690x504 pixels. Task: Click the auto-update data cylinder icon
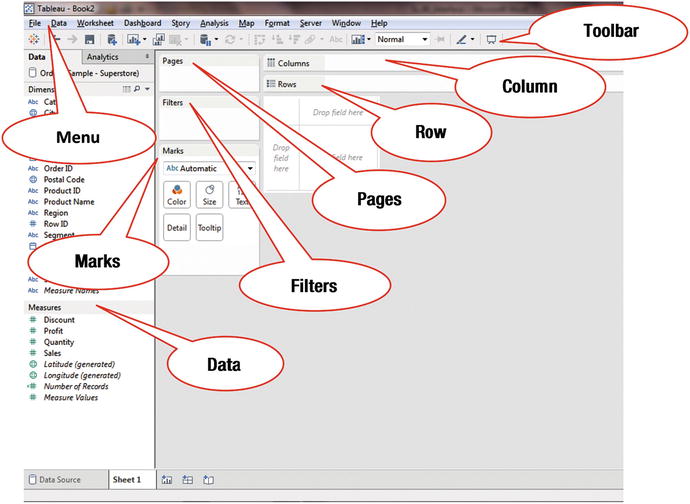[x=205, y=40]
